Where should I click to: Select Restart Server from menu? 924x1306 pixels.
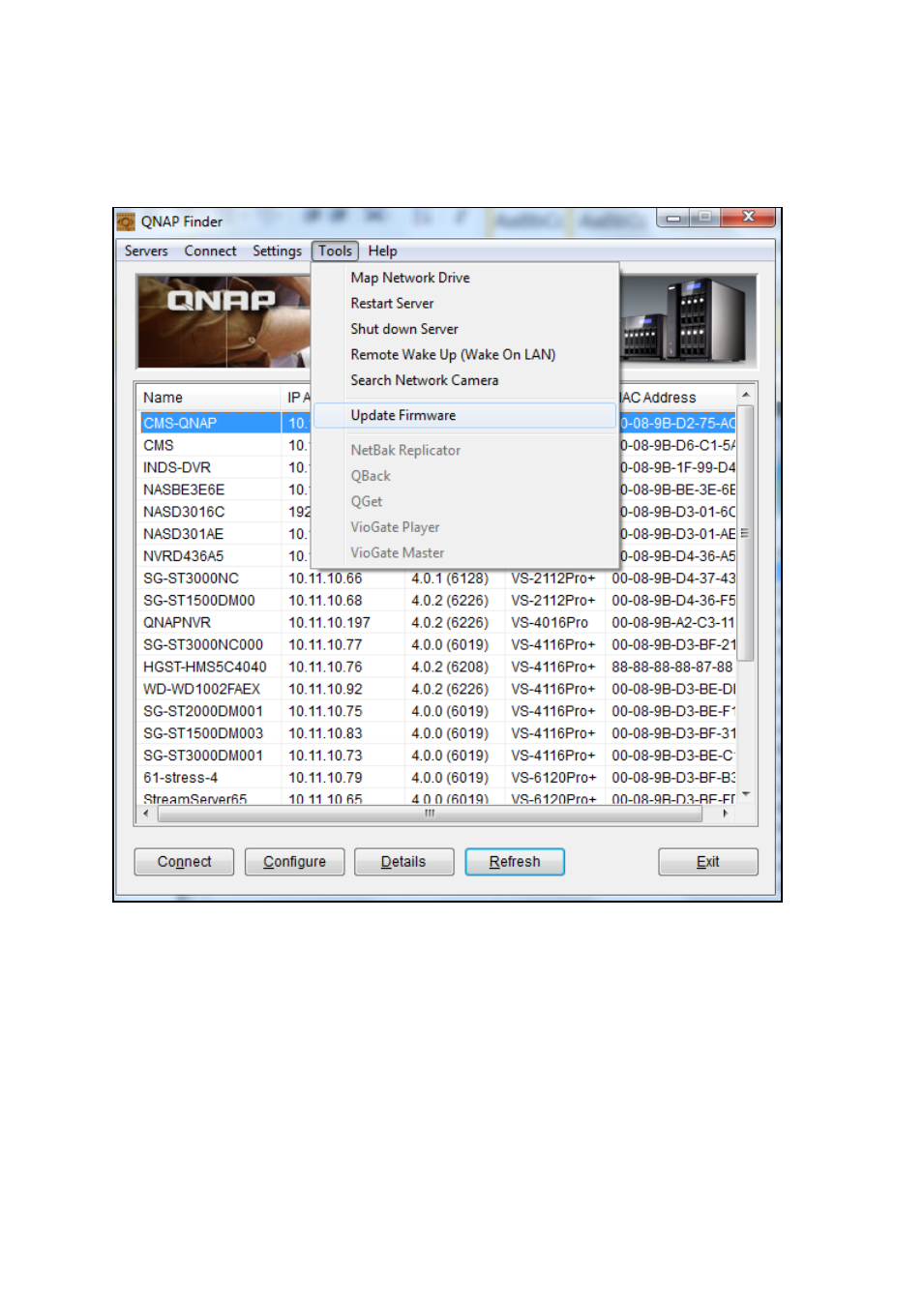click(464, 304)
